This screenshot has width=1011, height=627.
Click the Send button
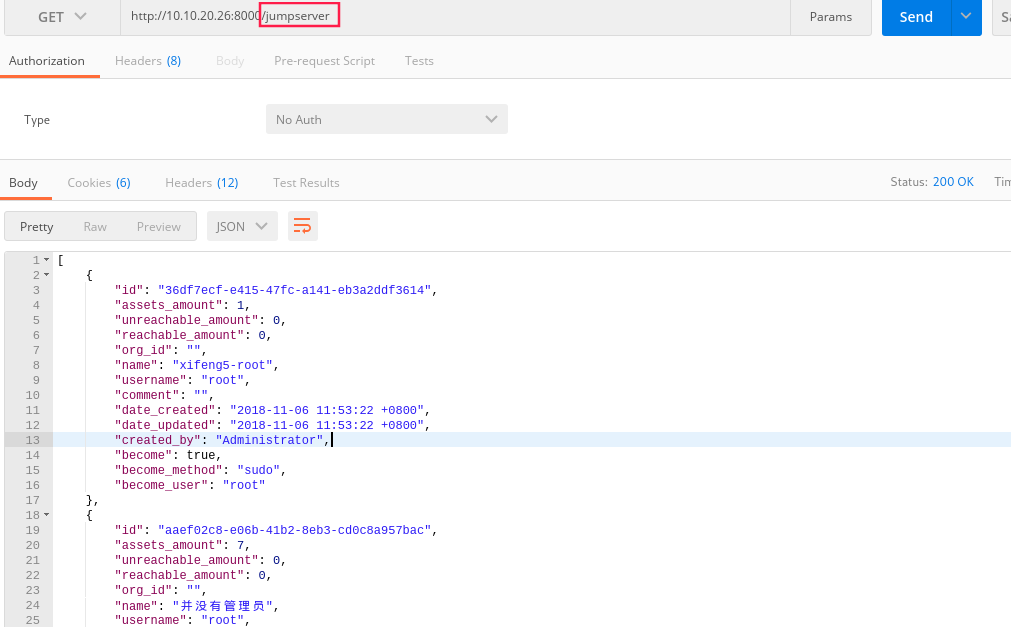pyautogui.click(x=916, y=17)
